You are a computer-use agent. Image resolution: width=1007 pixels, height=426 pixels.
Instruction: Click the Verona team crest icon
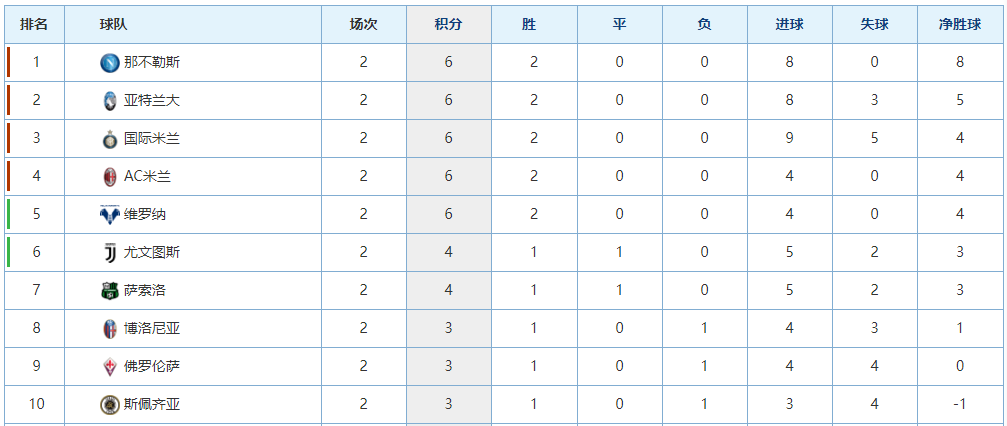tap(110, 215)
